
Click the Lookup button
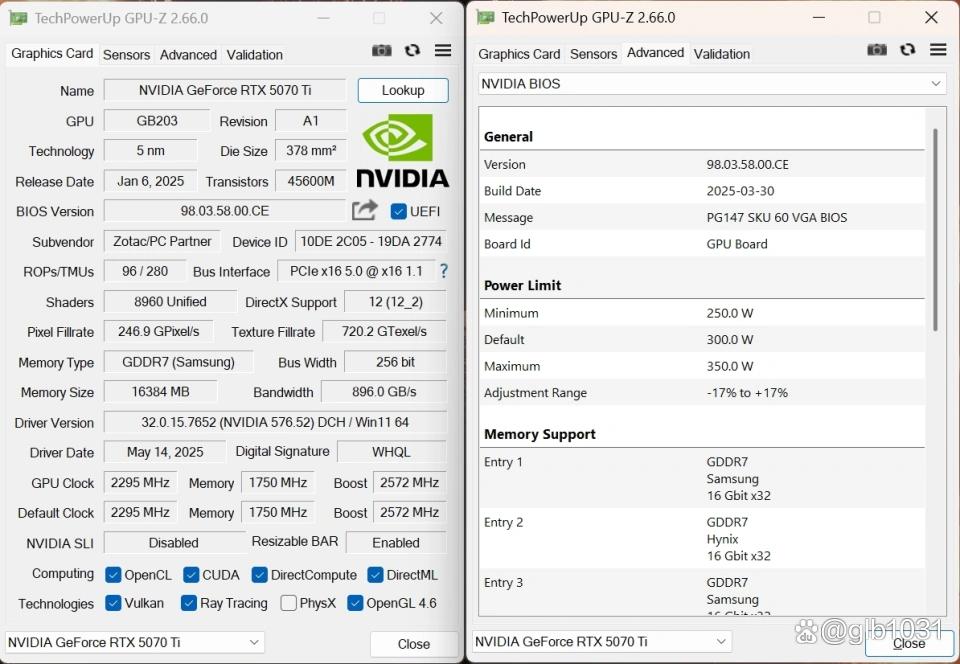tap(403, 90)
